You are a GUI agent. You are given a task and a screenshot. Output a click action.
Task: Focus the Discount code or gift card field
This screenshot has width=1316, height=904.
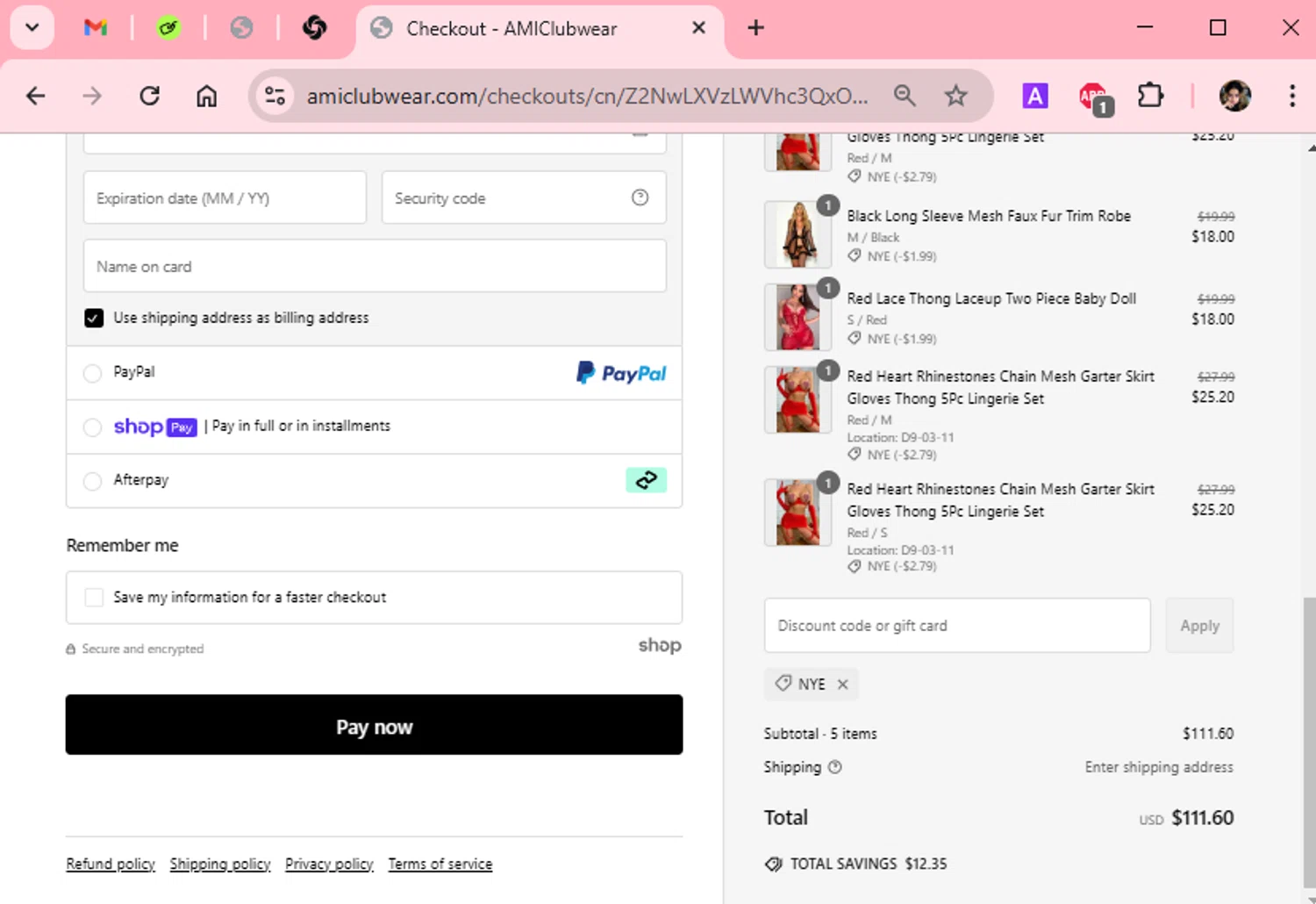[957, 626]
